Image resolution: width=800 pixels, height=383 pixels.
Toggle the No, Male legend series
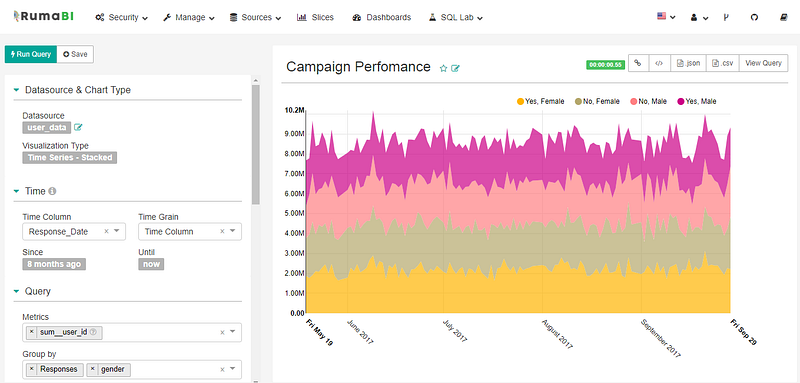(x=649, y=101)
